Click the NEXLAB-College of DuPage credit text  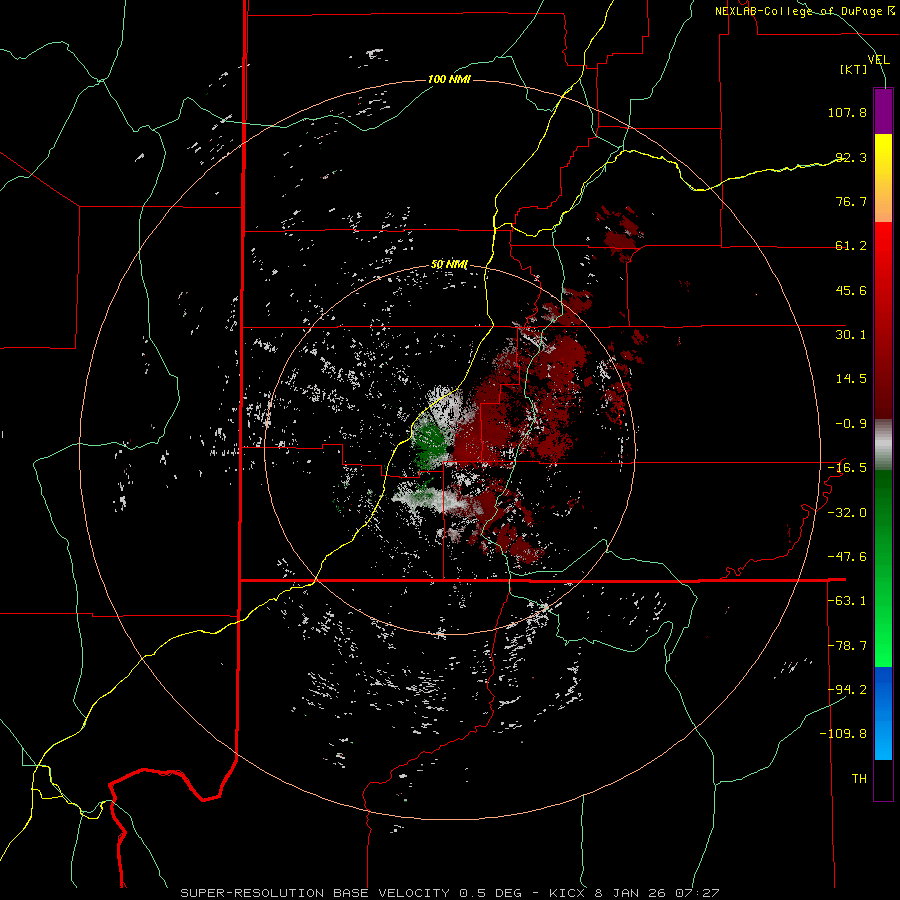coord(804,11)
